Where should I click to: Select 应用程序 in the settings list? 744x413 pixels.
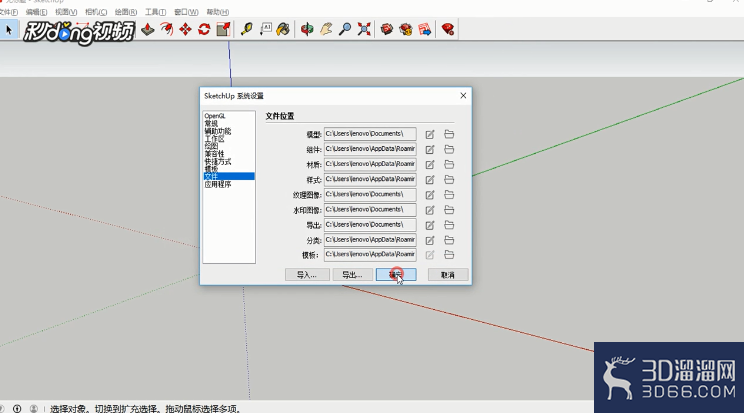(218, 184)
